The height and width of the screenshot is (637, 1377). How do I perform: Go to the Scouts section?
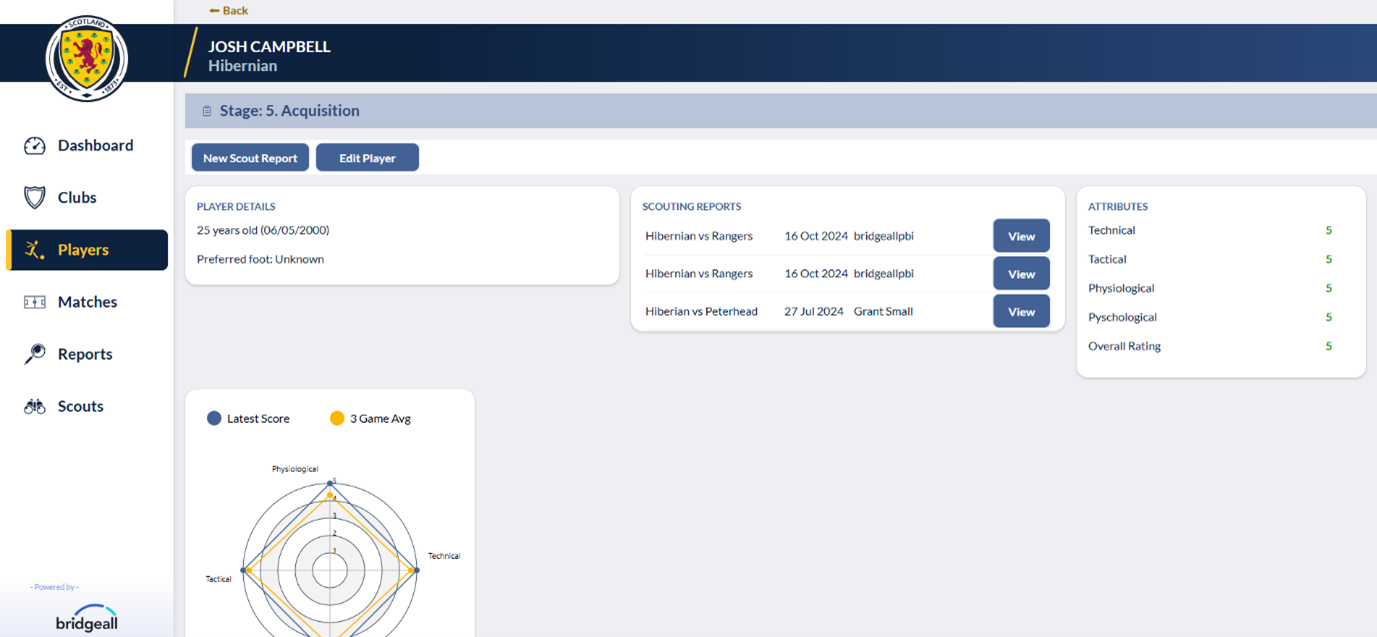tap(80, 407)
